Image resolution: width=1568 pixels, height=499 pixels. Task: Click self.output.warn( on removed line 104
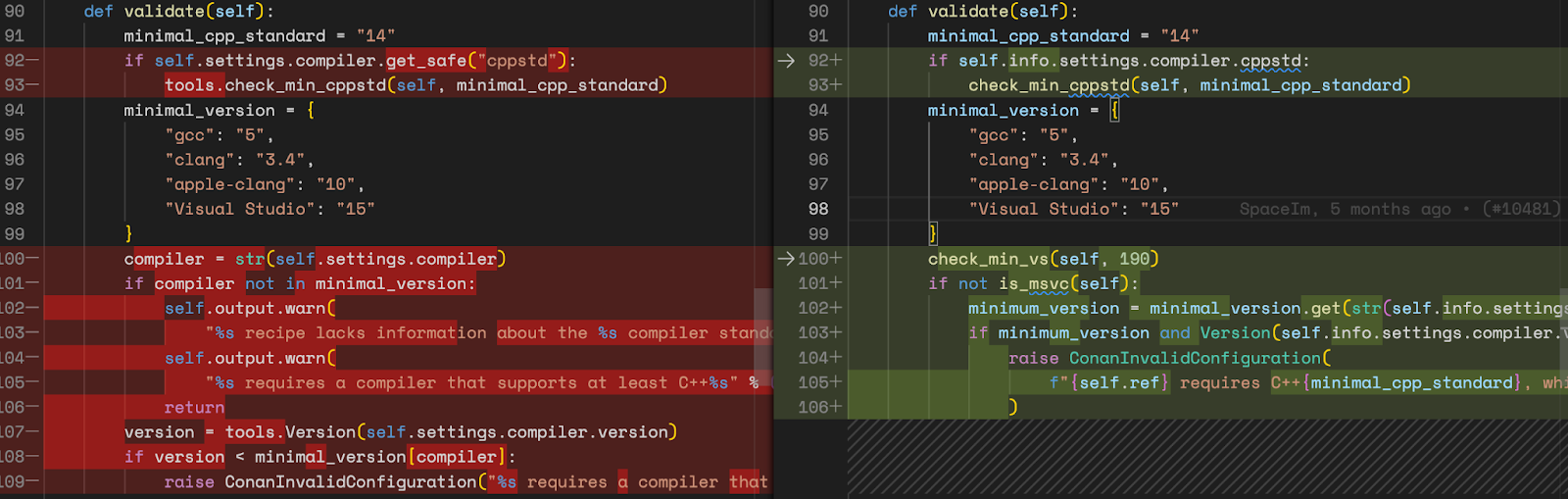pyautogui.click(x=250, y=358)
